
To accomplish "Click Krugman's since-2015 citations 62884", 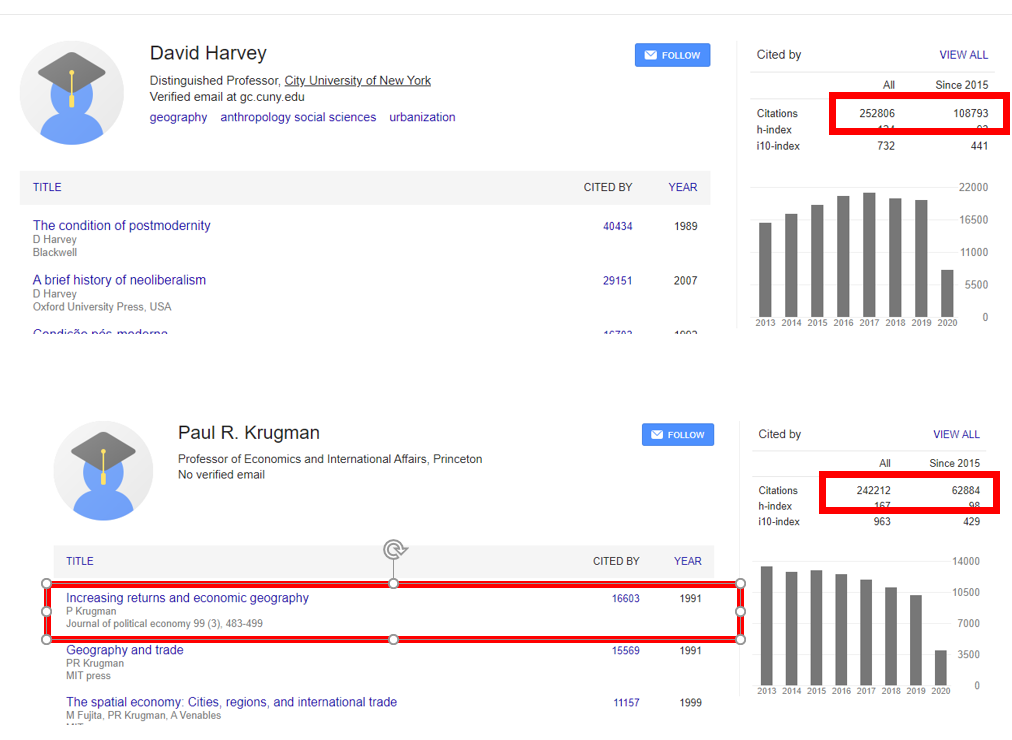I will tap(966, 490).
